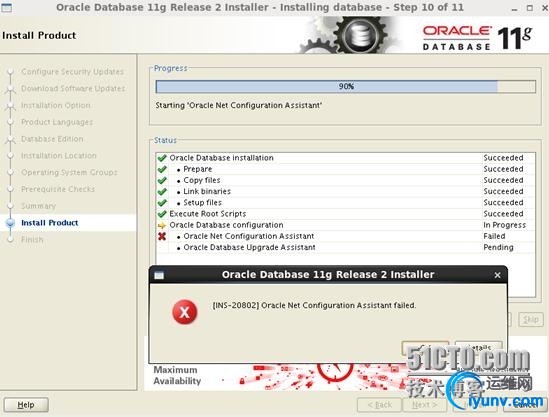Click the red error X icon in dialog
This screenshot has width=549, height=417.
tap(185, 312)
